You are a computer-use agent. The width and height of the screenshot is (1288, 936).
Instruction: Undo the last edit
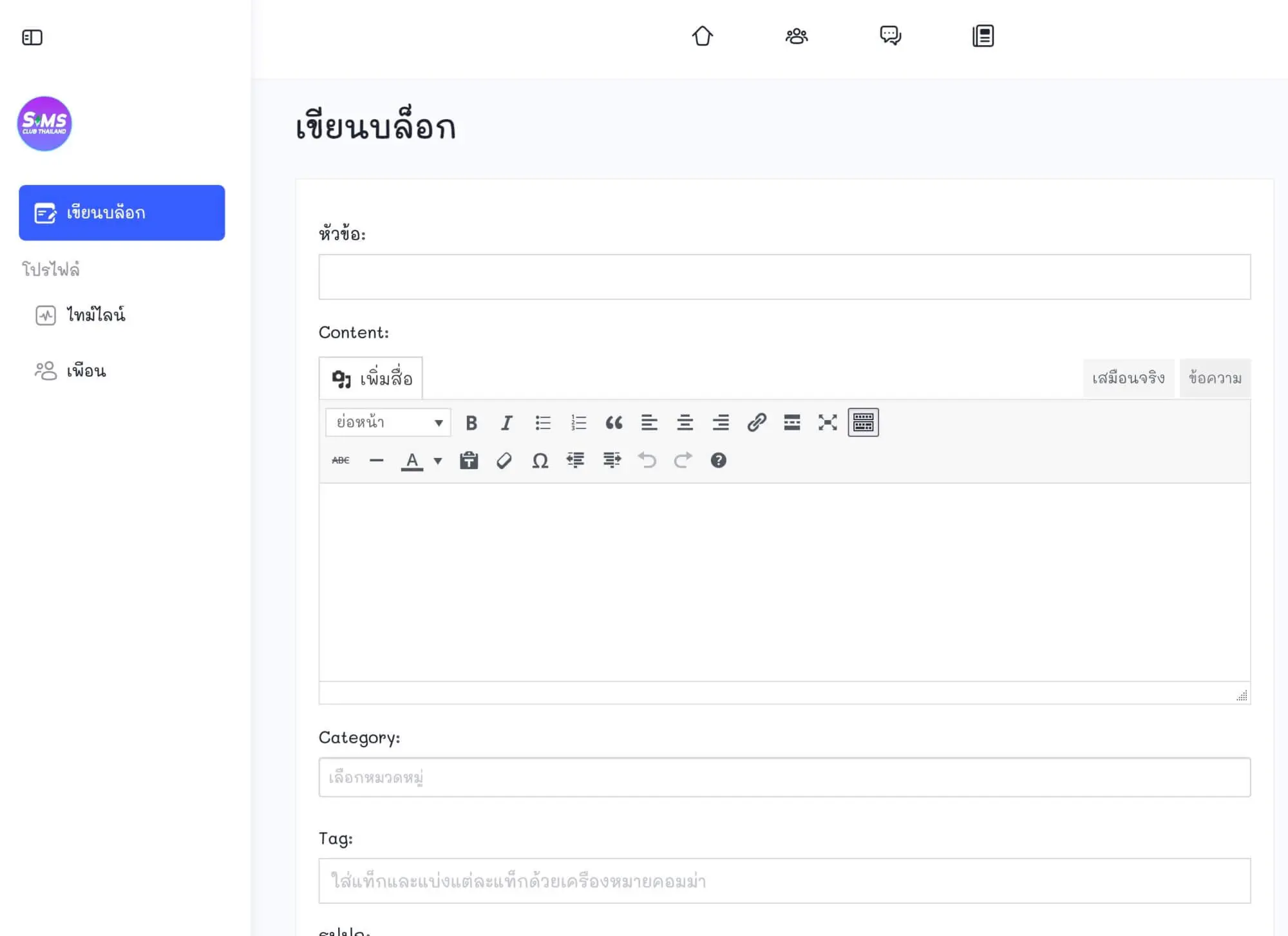pos(647,460)
